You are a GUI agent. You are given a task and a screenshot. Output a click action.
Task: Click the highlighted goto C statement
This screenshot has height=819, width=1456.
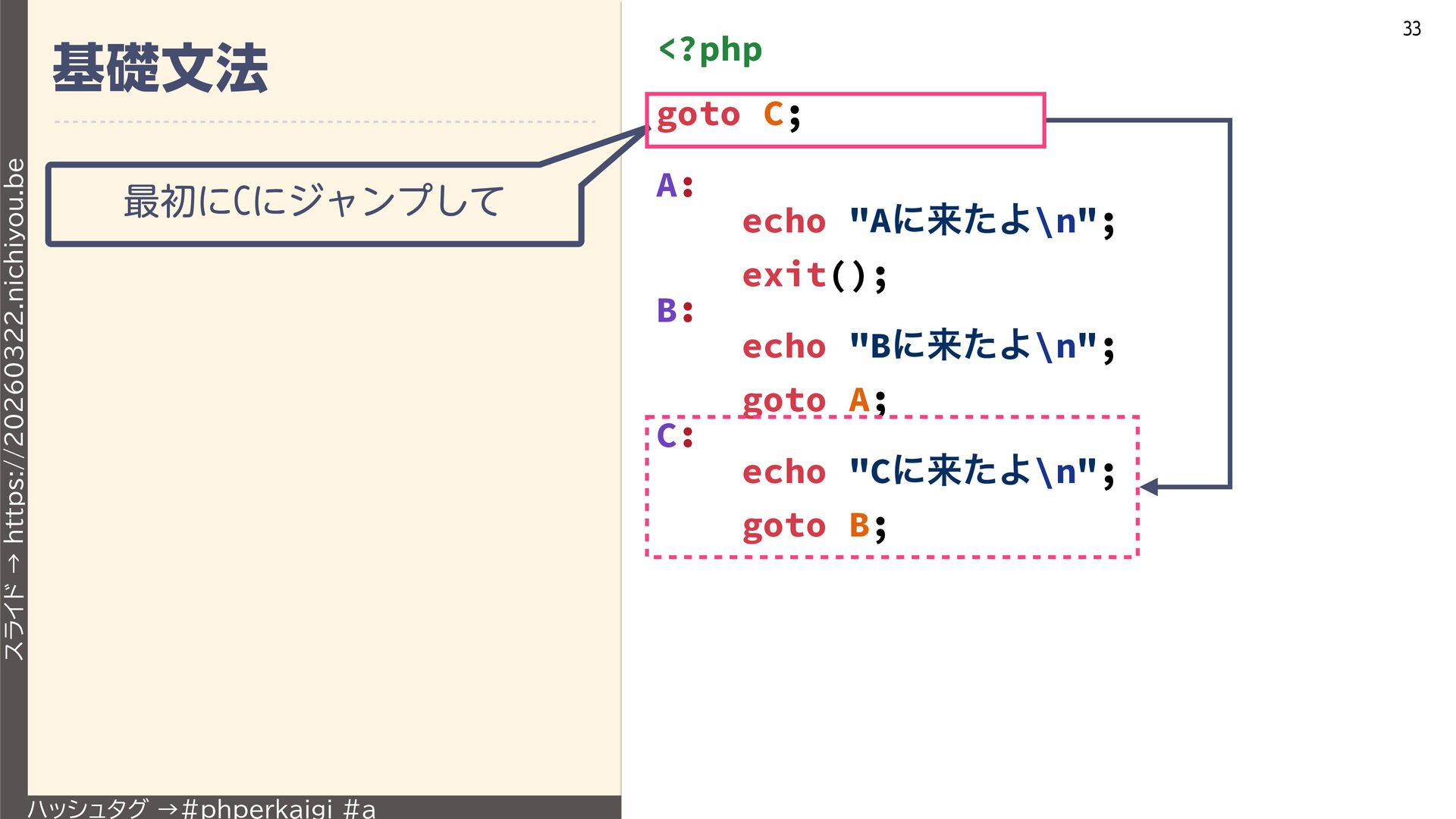point(728,116)
